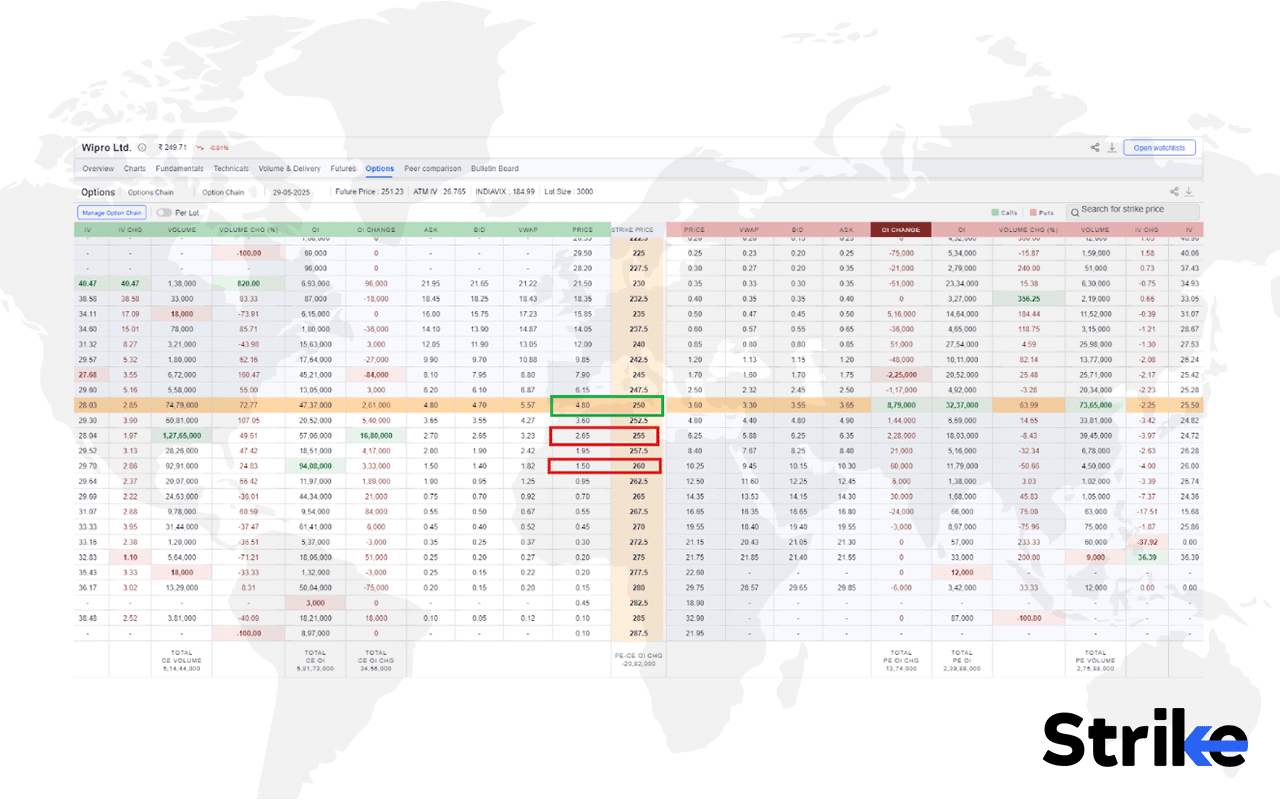Switch to the Technicals tab
This screenshot has height=800, width=1280.
pos(231,168)
